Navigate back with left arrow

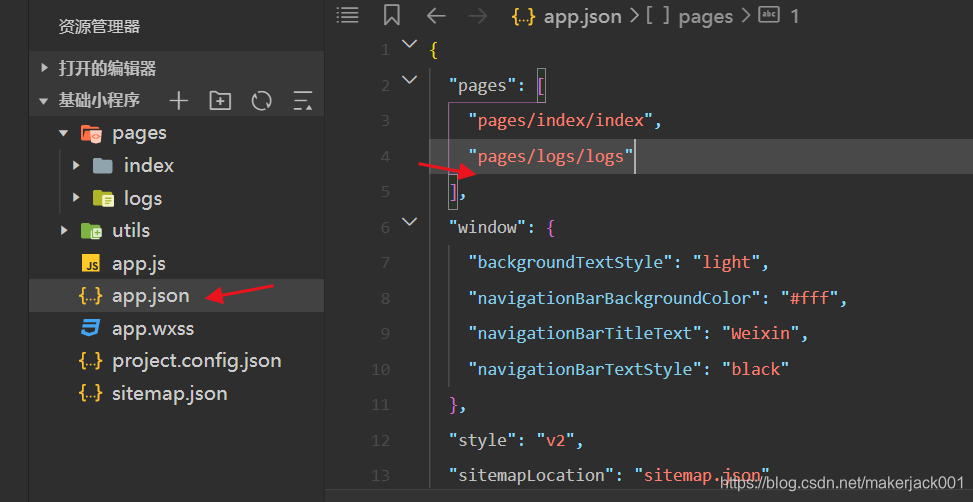(436, 16)
